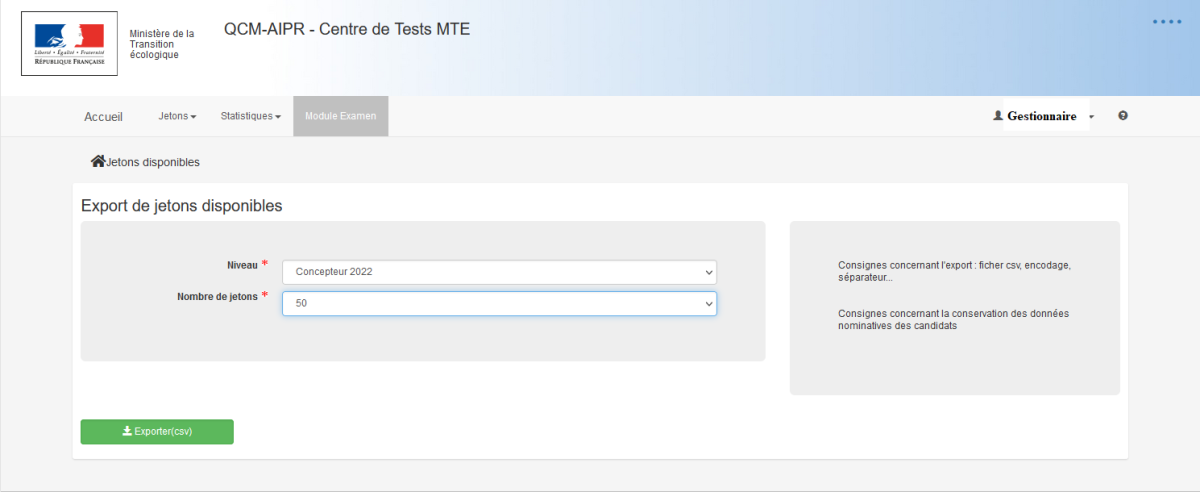
Task: Click the République Française logo
Action: [69, 44]
